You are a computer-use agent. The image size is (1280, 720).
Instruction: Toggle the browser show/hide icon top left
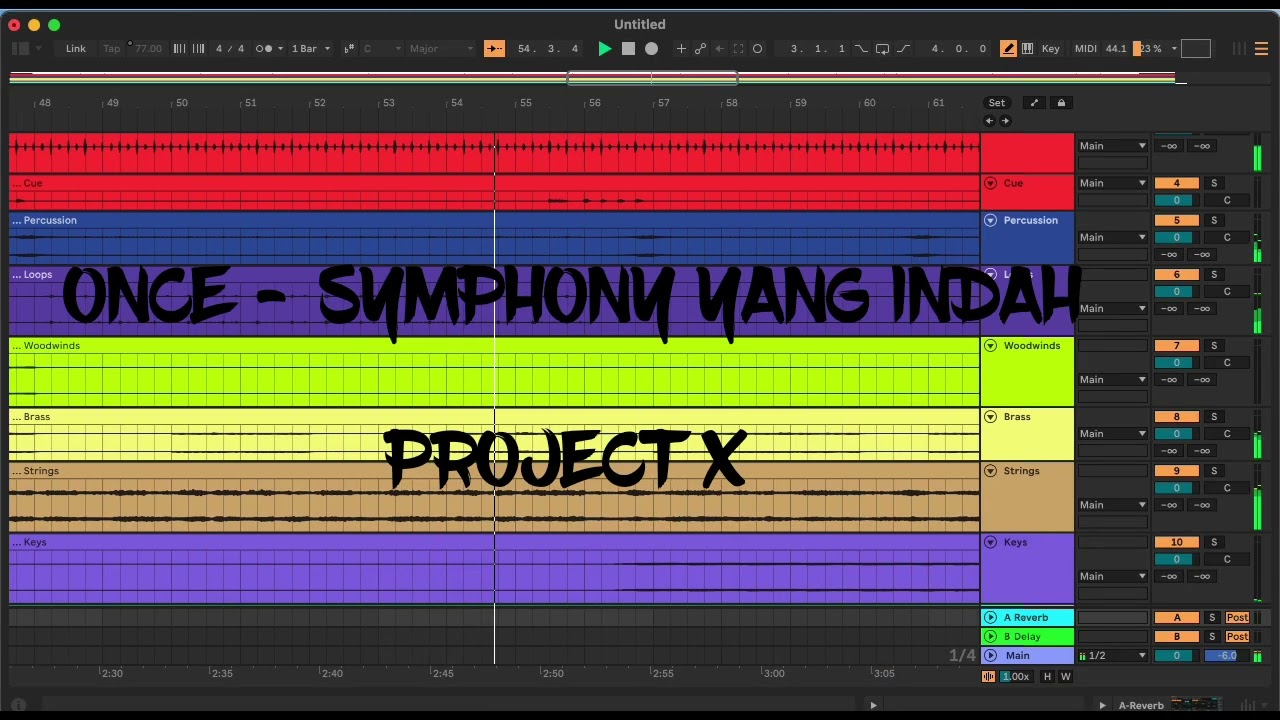[x=20, y=48]
